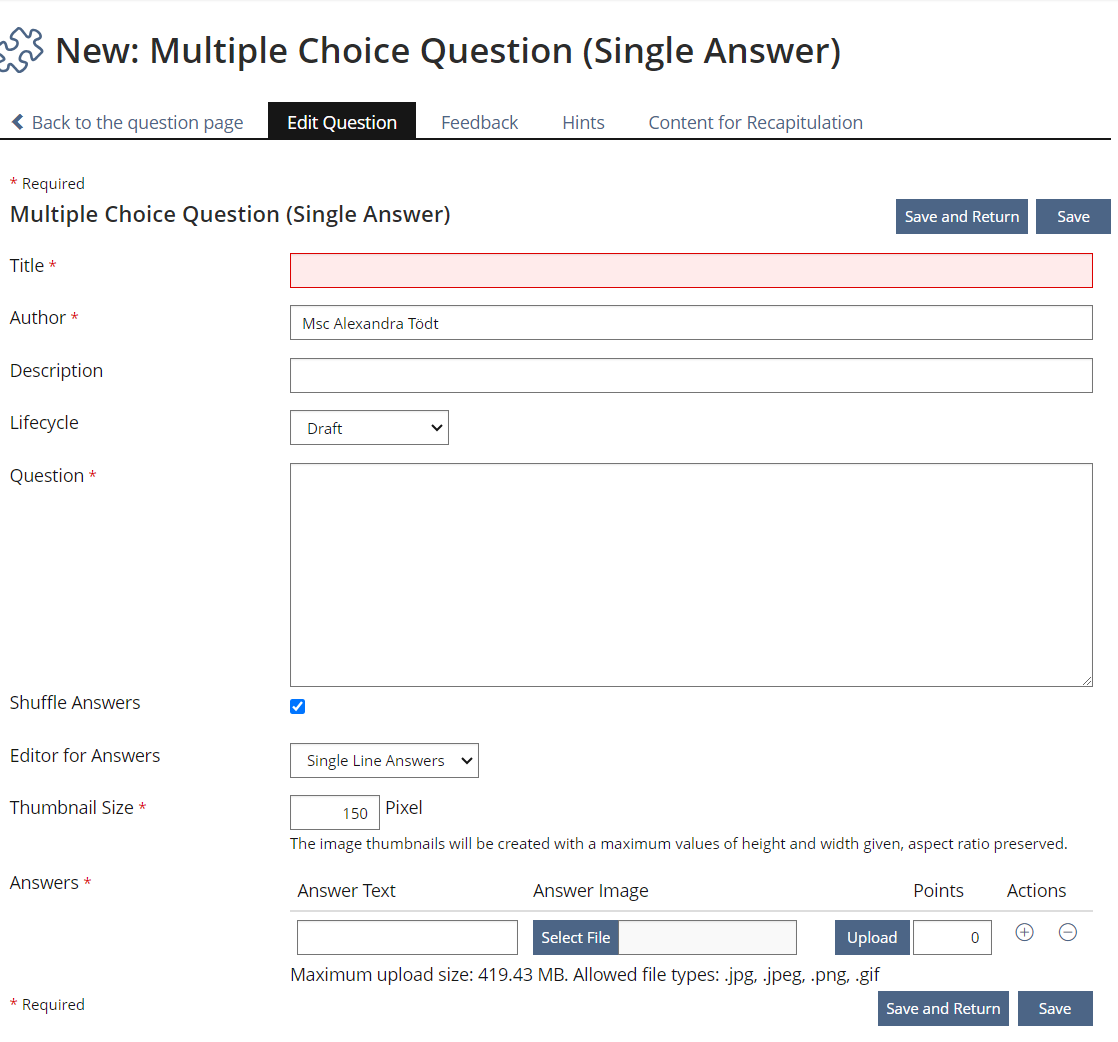Select the Edit Question tab

pyautogui.click(x=341, y=121)
